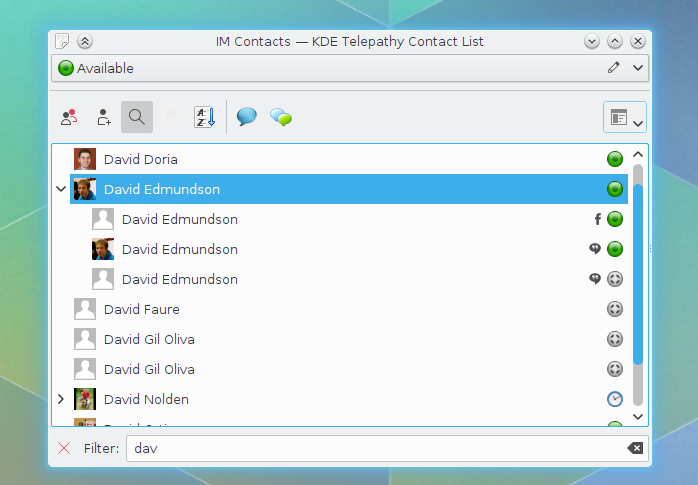The width and height of the screenshot is (698, 485).
Task: Click David Doria's avatar photo
Action: click(x=85, y=159)
